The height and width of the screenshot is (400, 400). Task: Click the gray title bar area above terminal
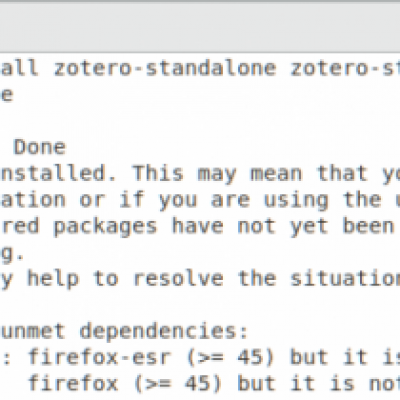pyautogui.click(x=200, y=27)
